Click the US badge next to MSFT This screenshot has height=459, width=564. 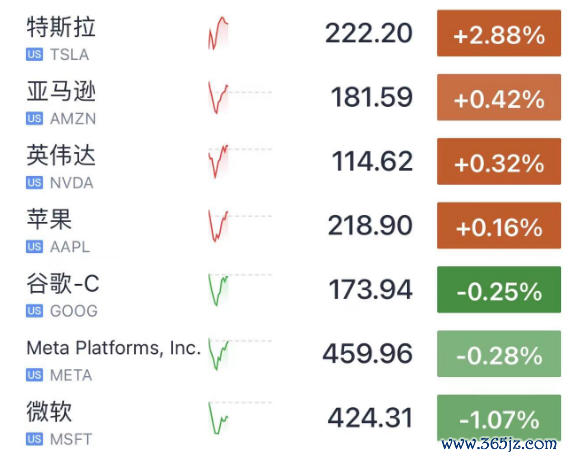click(x=35, y=439)
